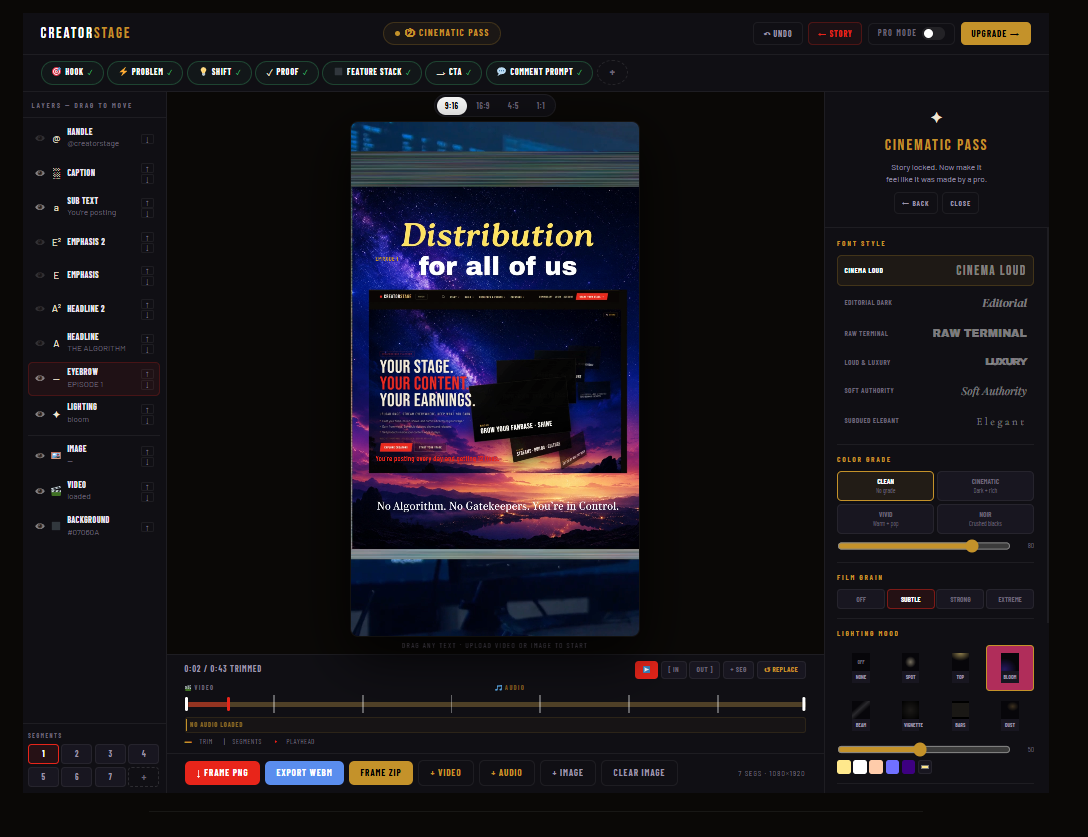1088x837 pixels.
Task: Select the Cinematic color grade
Action: point(985,486)
